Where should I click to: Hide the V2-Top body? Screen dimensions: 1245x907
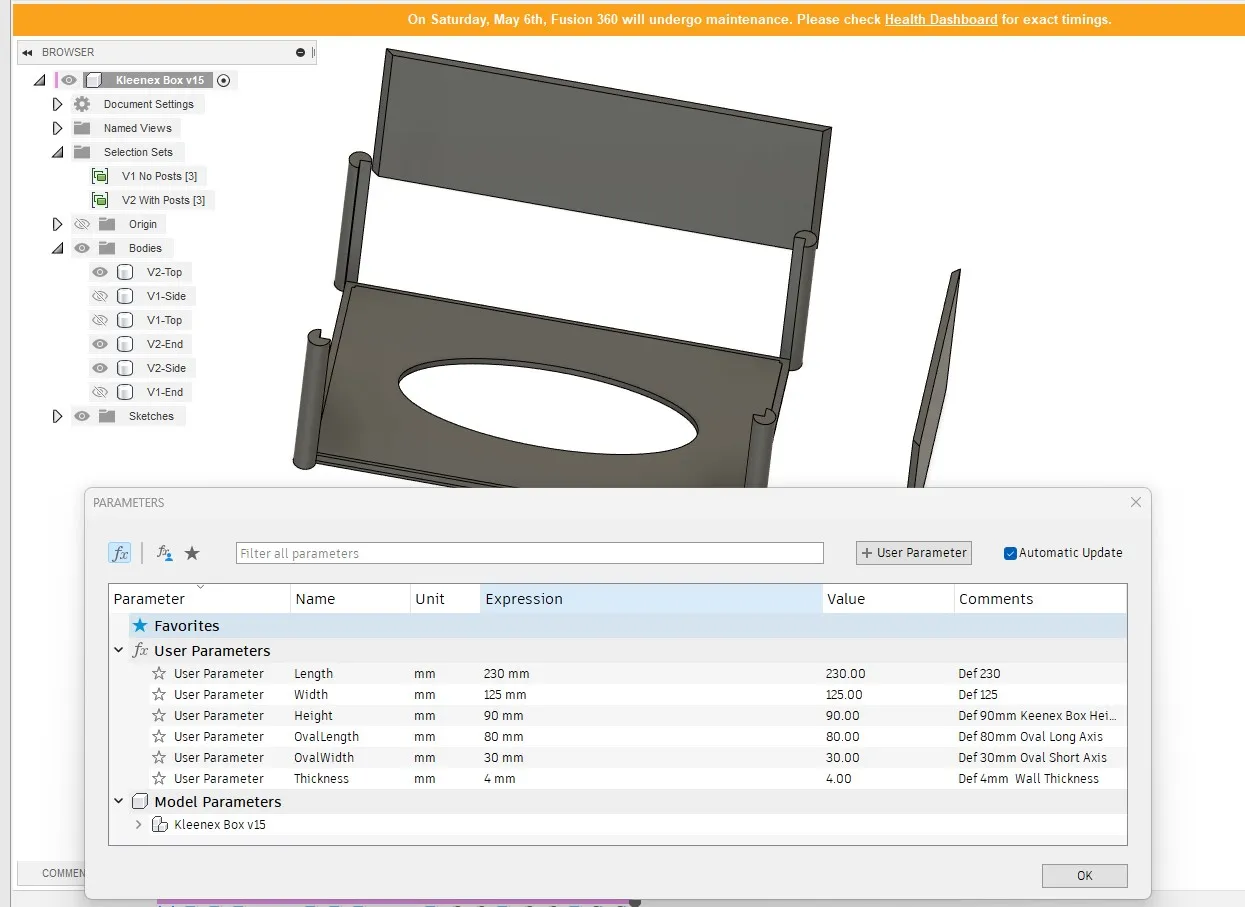point(100,272)
